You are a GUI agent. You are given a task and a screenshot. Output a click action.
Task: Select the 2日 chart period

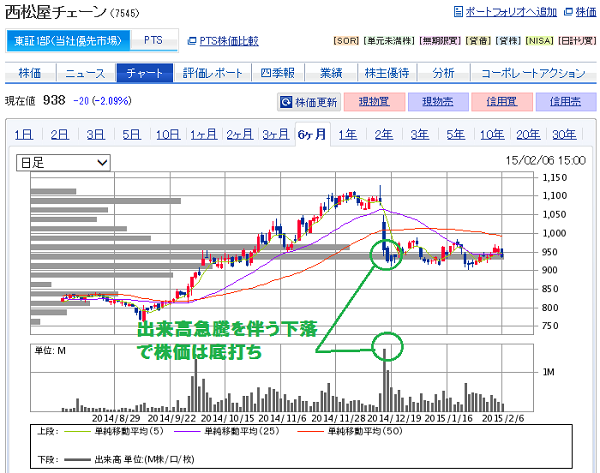60,135
